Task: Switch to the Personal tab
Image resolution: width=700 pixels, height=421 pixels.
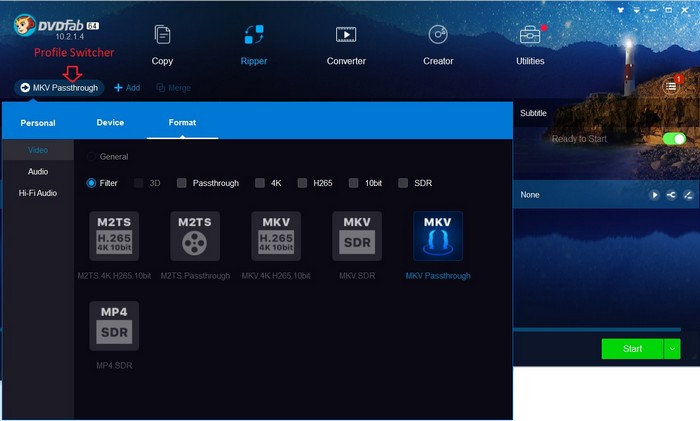Action: 38,123
